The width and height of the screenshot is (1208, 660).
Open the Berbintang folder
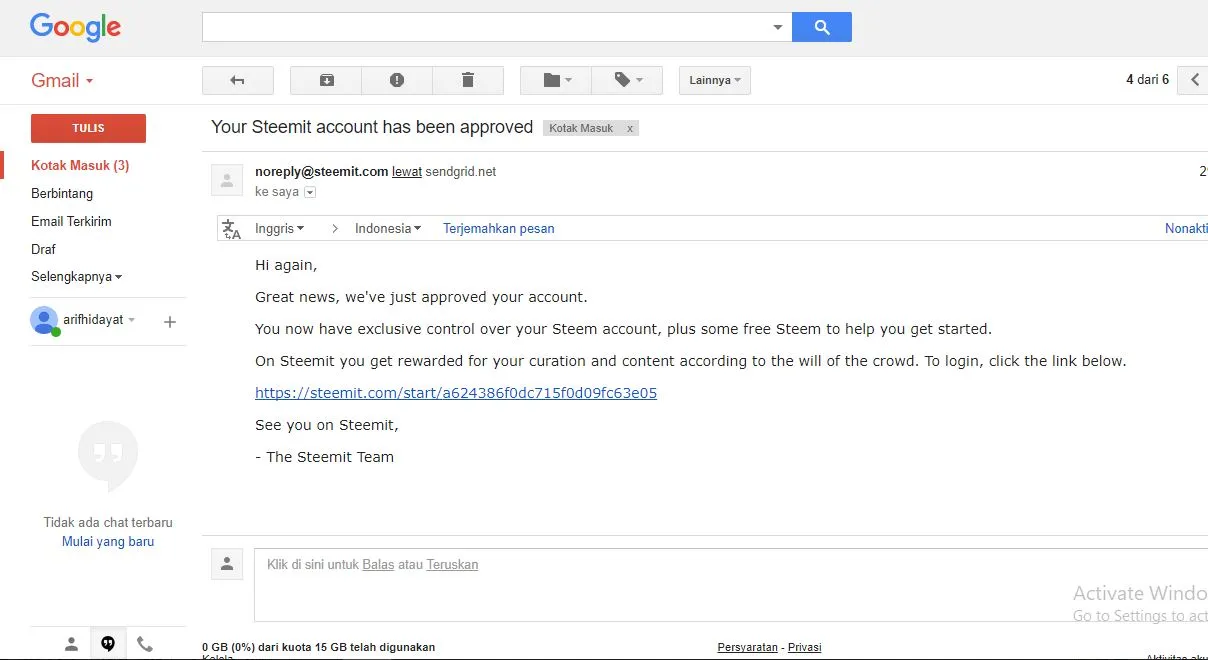[62, 193]
